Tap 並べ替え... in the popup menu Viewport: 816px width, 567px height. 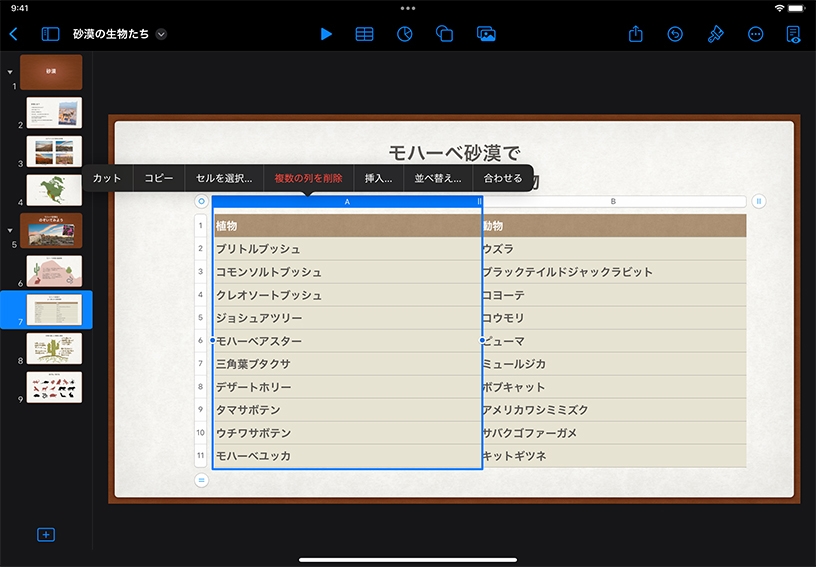[438, 178]
